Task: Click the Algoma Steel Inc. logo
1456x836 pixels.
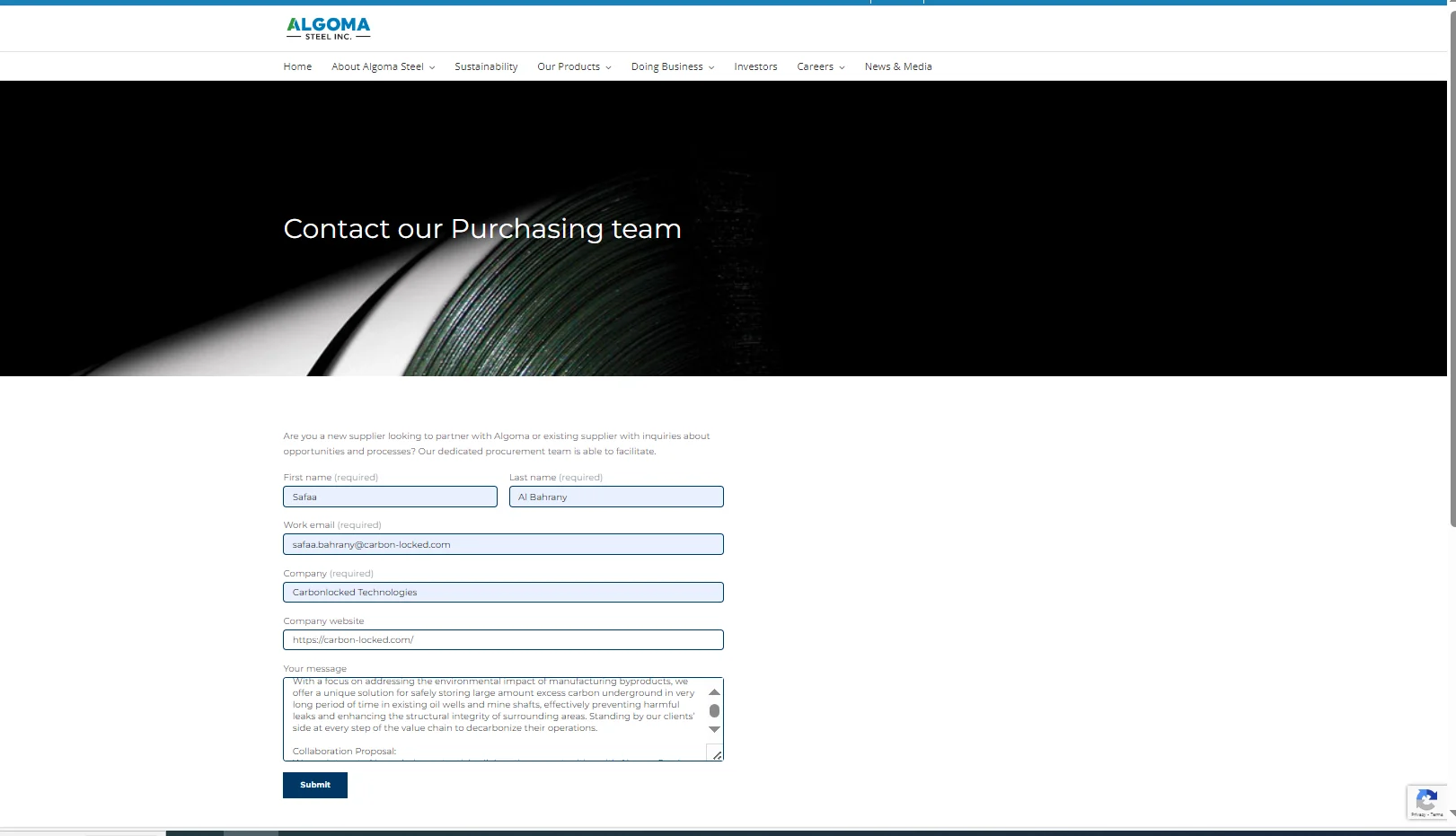Action: coord(329,28)
